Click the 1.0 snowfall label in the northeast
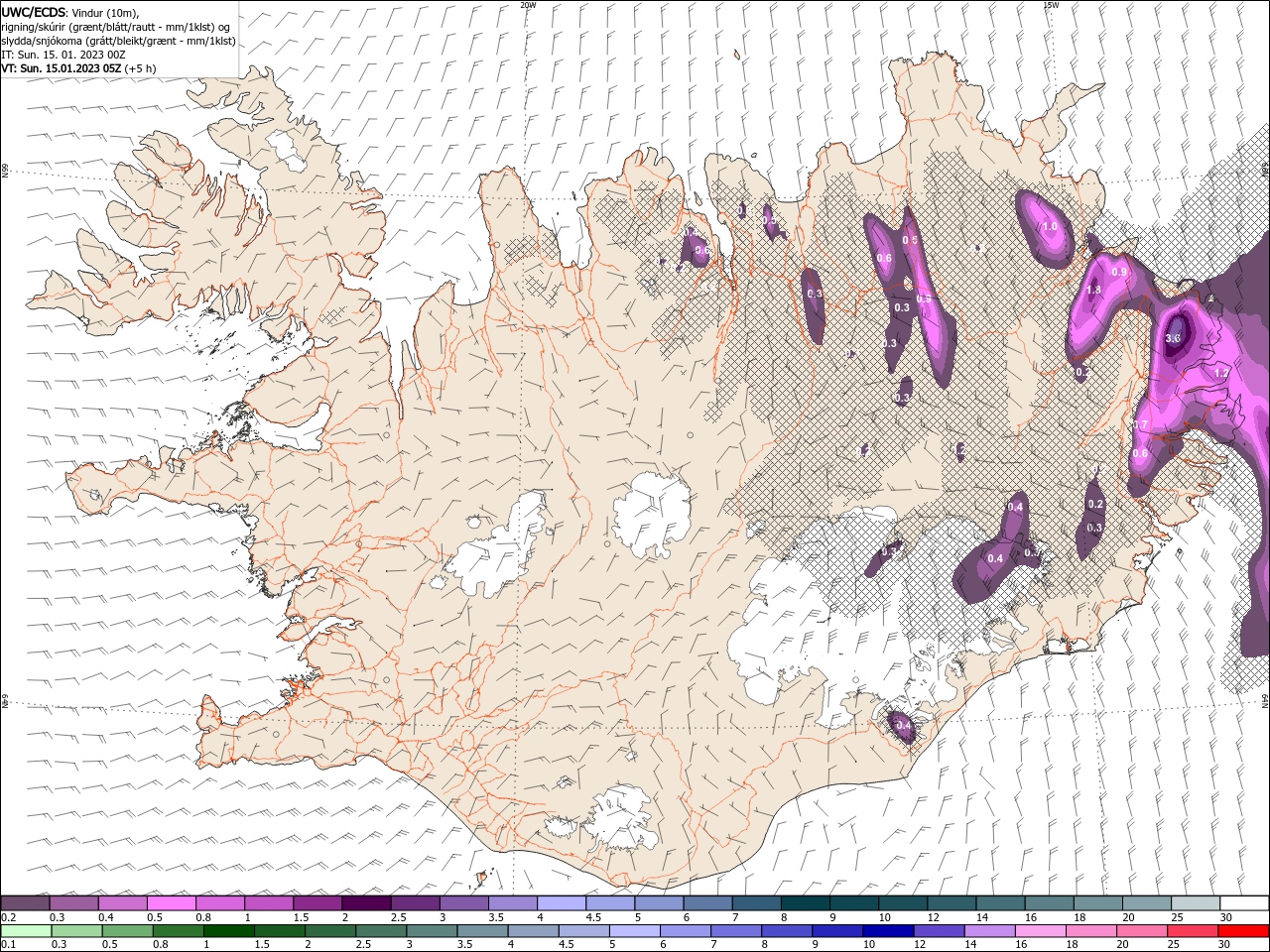Screen dimensions: 1270x952 tap(1050, 227)
